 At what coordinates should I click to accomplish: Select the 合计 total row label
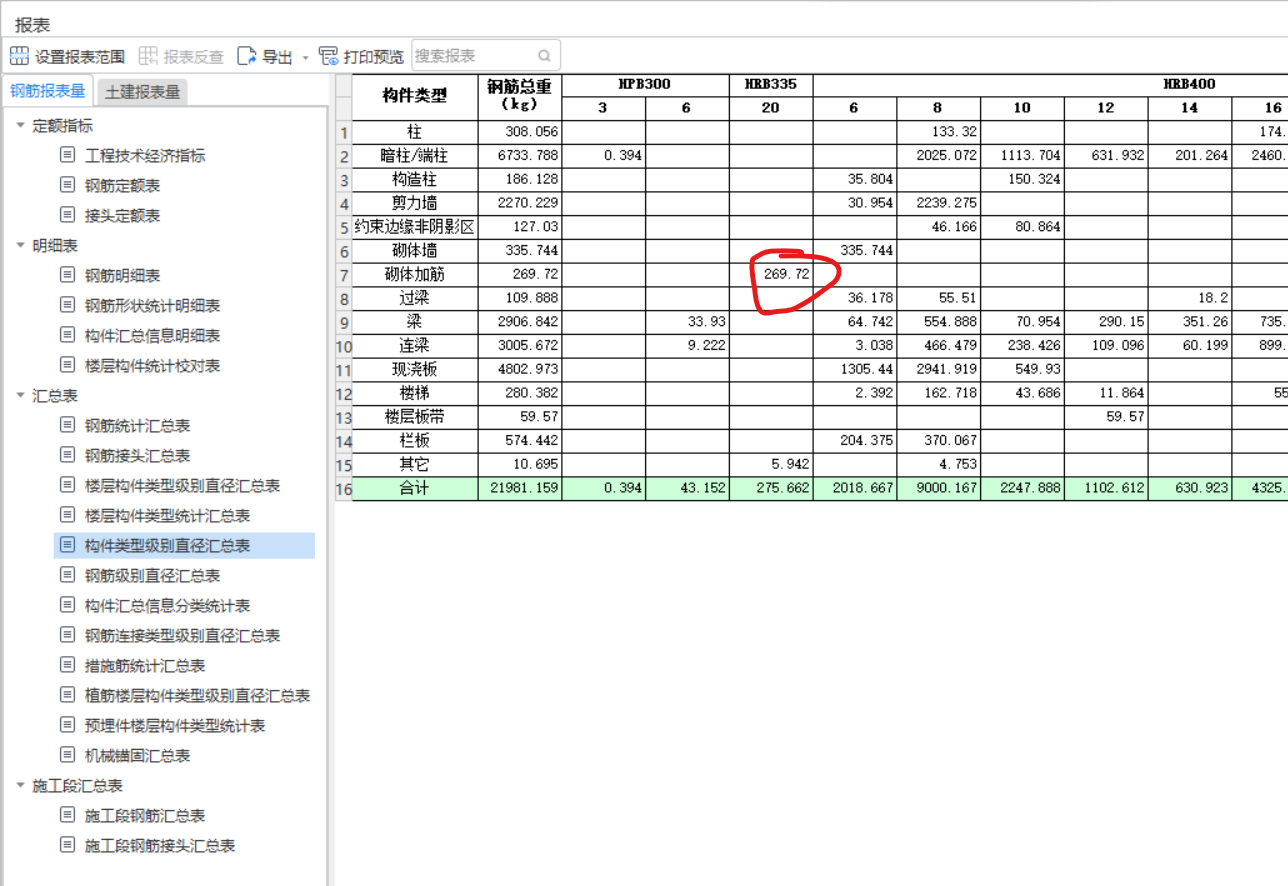coord(415,489)
